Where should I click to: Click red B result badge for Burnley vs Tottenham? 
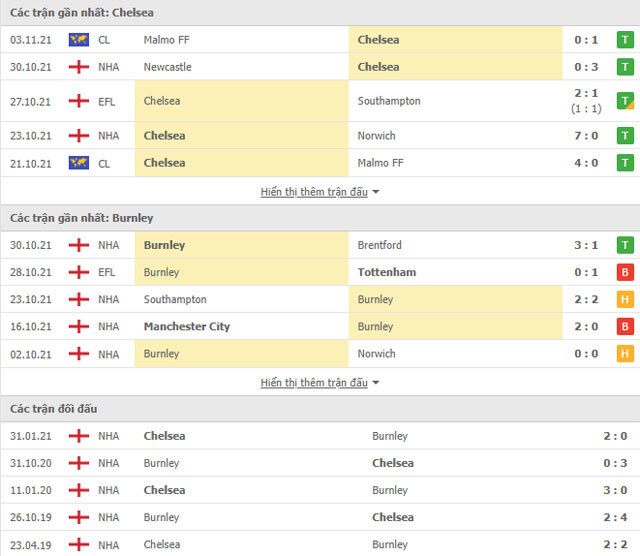(626, 272)
